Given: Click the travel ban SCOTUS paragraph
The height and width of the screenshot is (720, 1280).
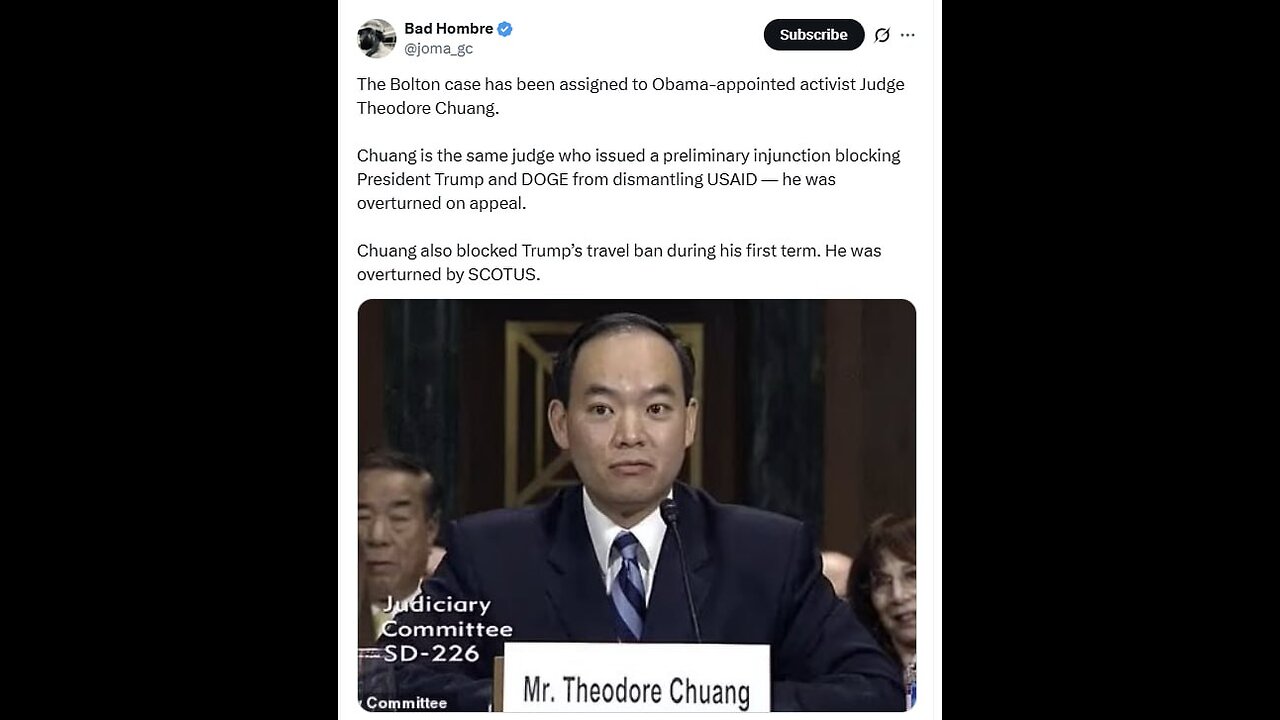Looking at the screenshot, I should point(619,262).
